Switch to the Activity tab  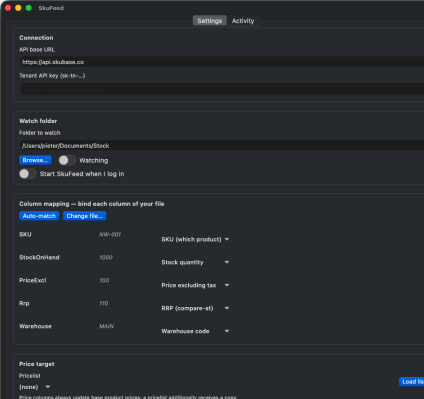tap(243, 21)
